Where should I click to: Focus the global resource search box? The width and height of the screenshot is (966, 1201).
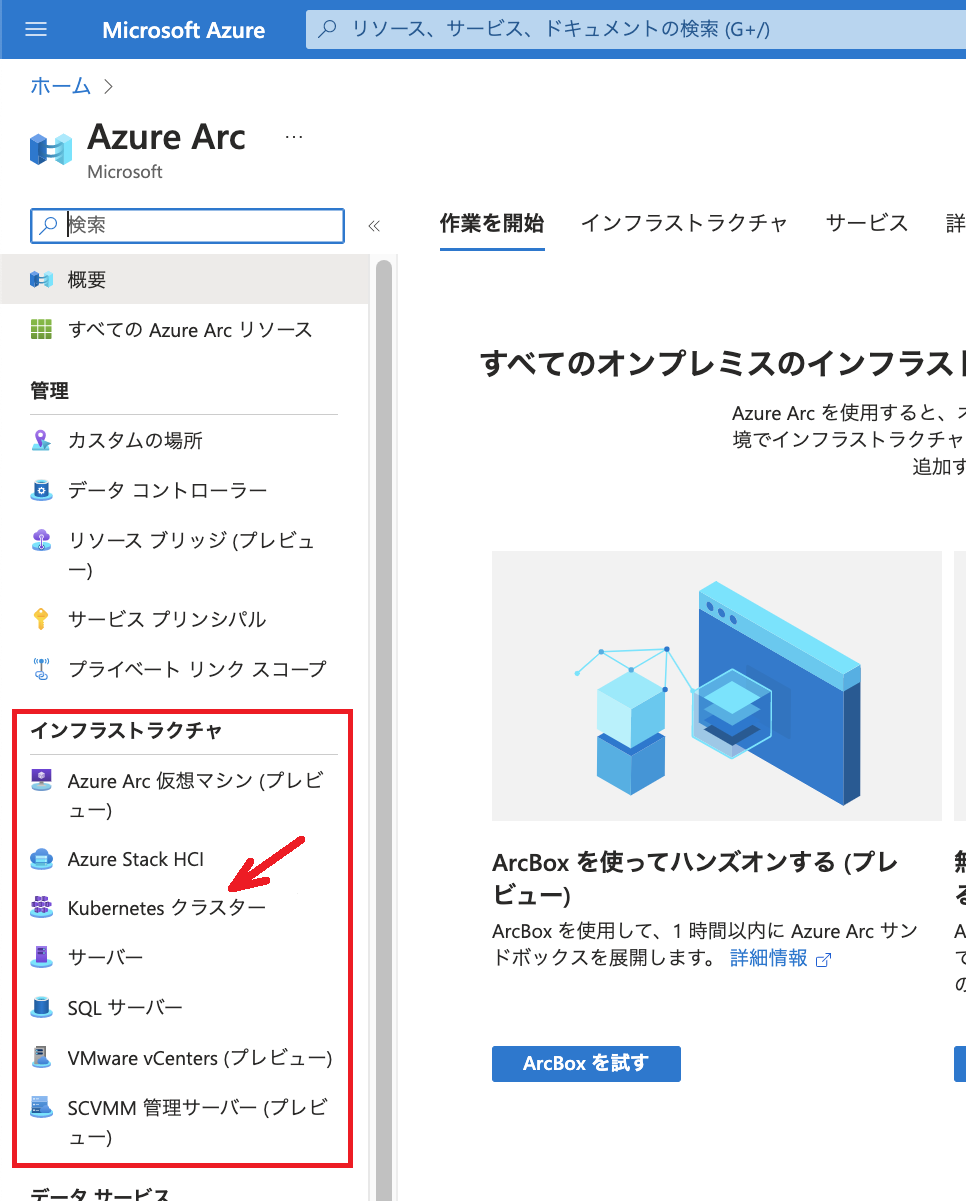(x=636, y=30)
